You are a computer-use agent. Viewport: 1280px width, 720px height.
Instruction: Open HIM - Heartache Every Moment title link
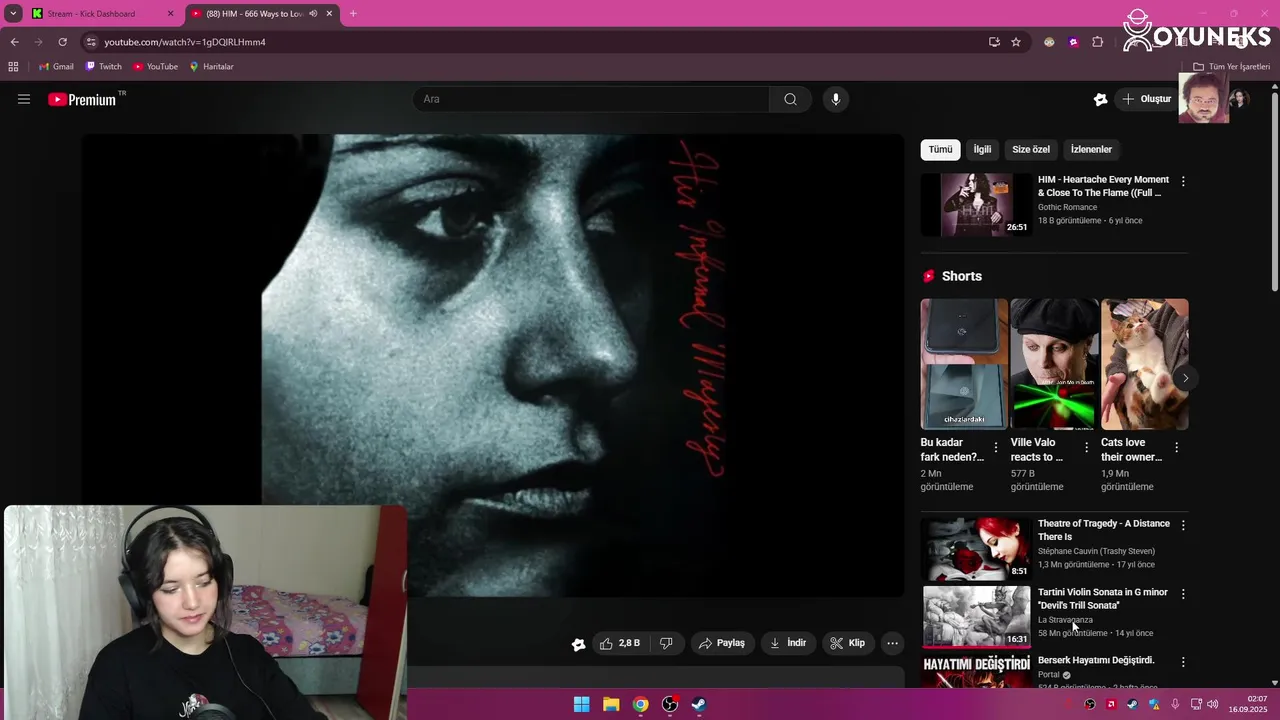1103,186
